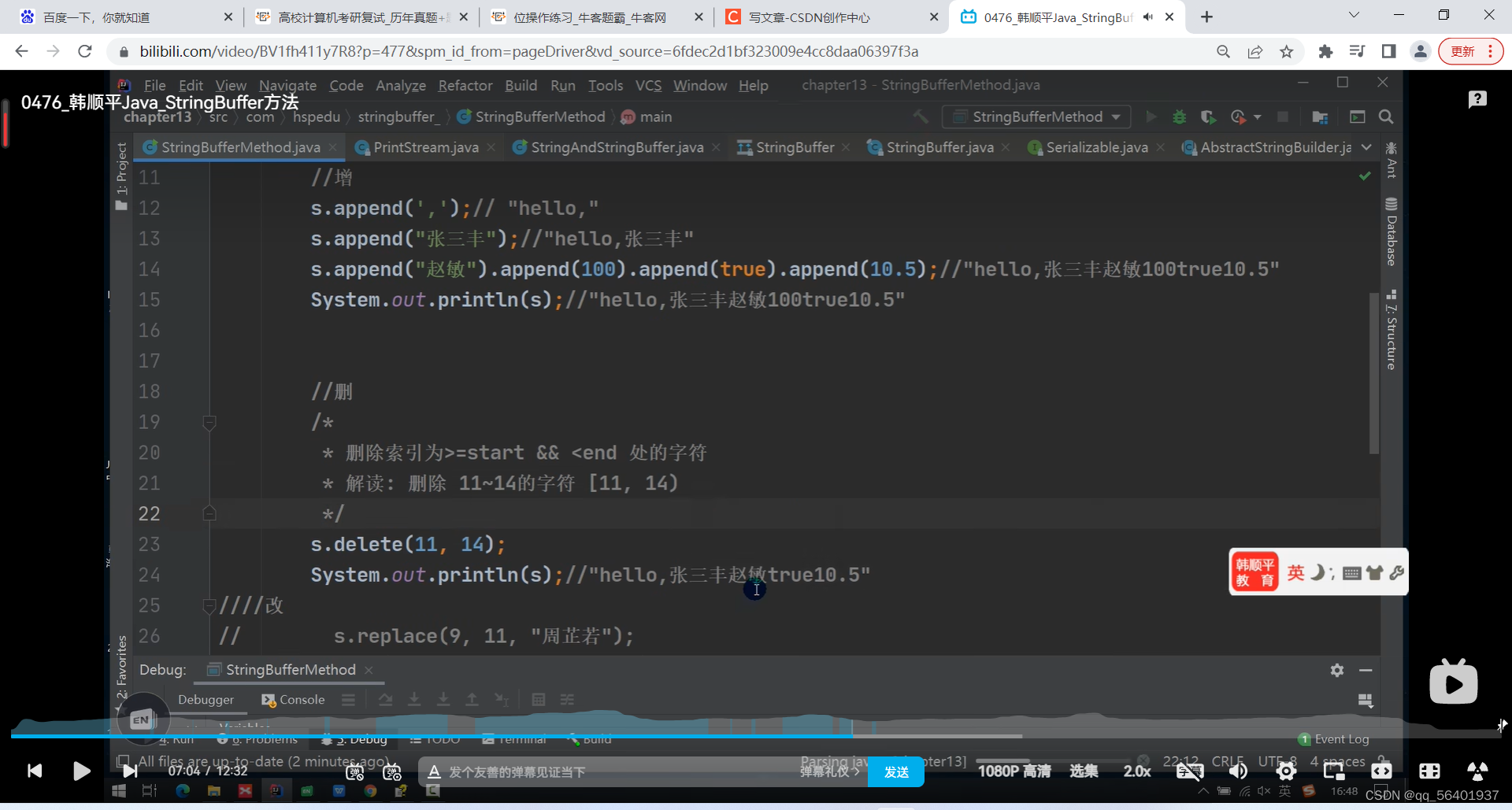Switch to the PrintStream.java editor tab
The height and width of the screenshot is (810, 1512).
coord(426,147)
